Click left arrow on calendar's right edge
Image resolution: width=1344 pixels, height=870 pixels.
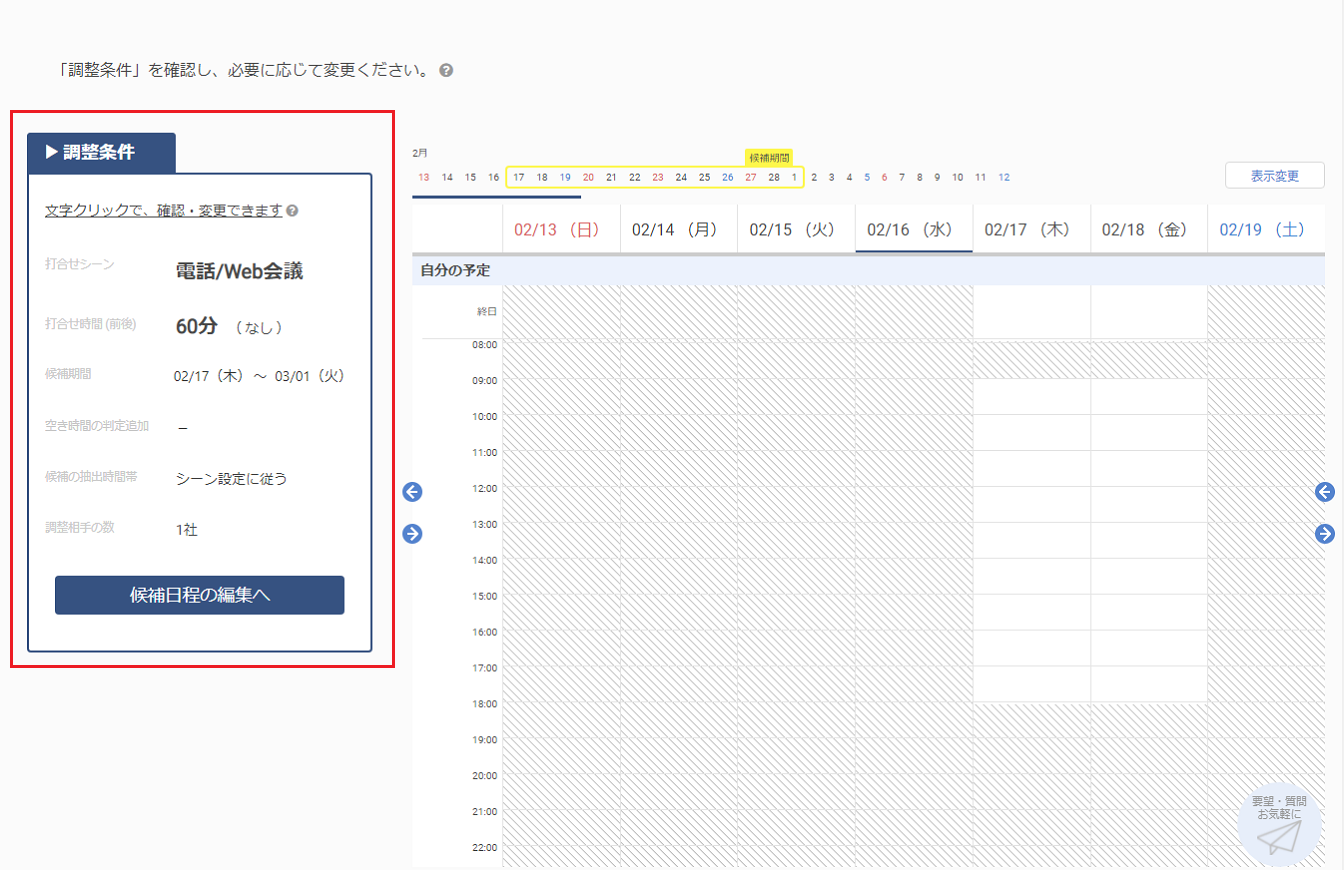1325,492
